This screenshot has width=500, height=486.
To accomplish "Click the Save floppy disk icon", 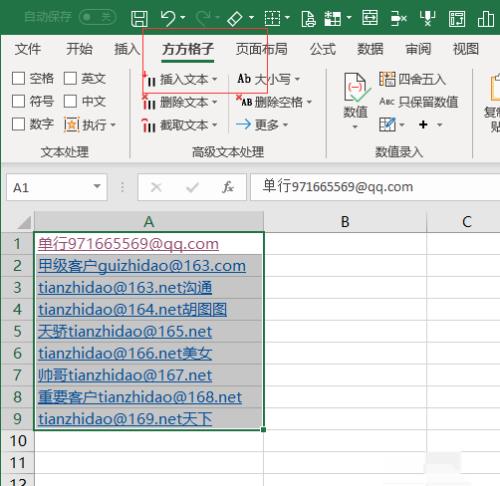I will pos(139,18).
